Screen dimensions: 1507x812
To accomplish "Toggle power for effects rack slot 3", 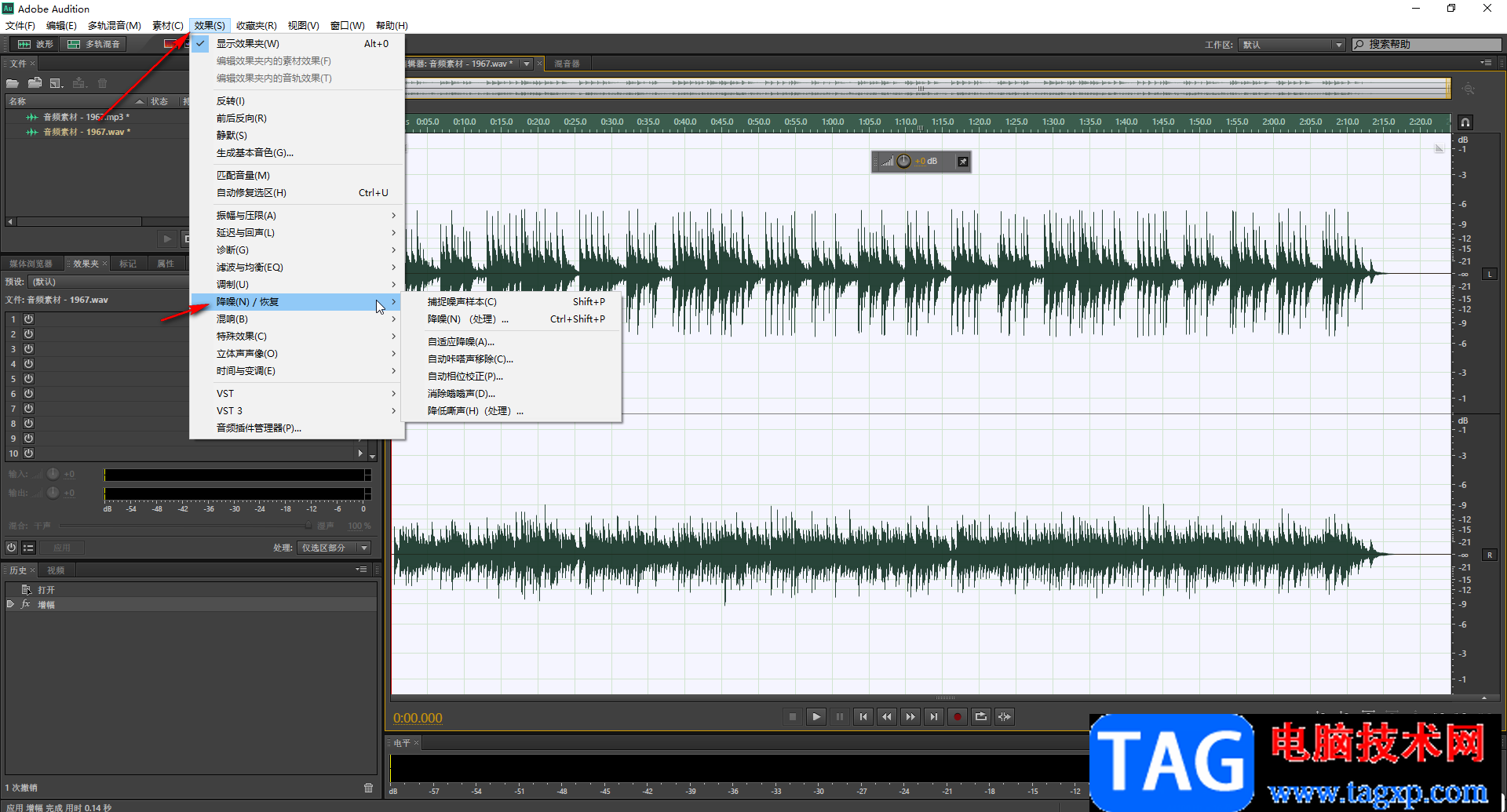I will [28, 349].
